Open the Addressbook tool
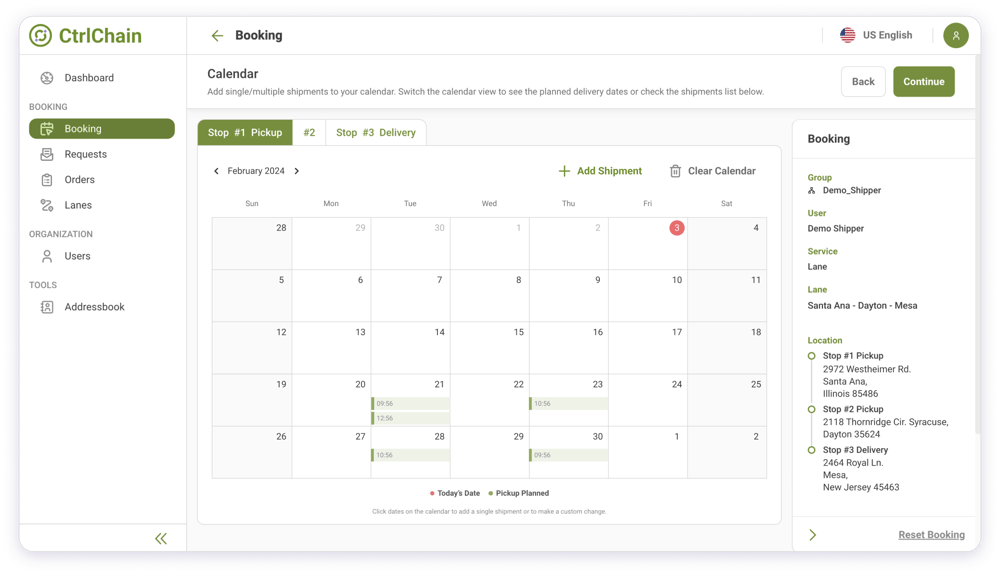 coord(94,307)
